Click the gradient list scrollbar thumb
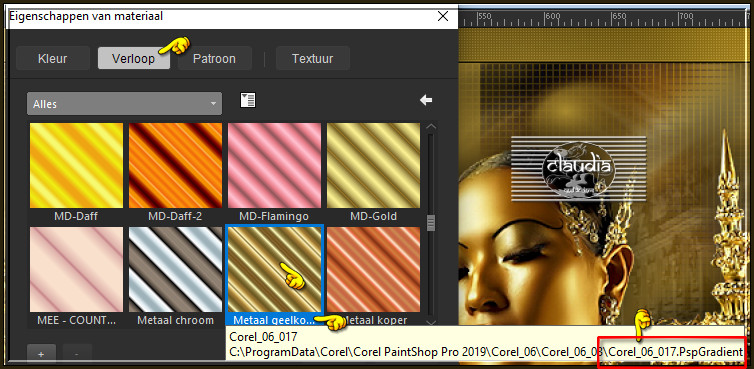 pos(431,223)
